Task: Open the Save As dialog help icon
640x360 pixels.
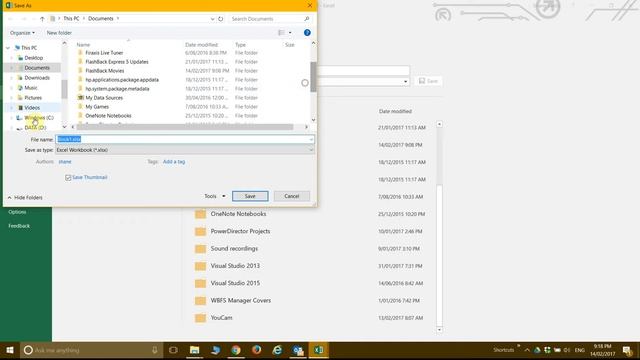Action: click(x=307, y=33)
